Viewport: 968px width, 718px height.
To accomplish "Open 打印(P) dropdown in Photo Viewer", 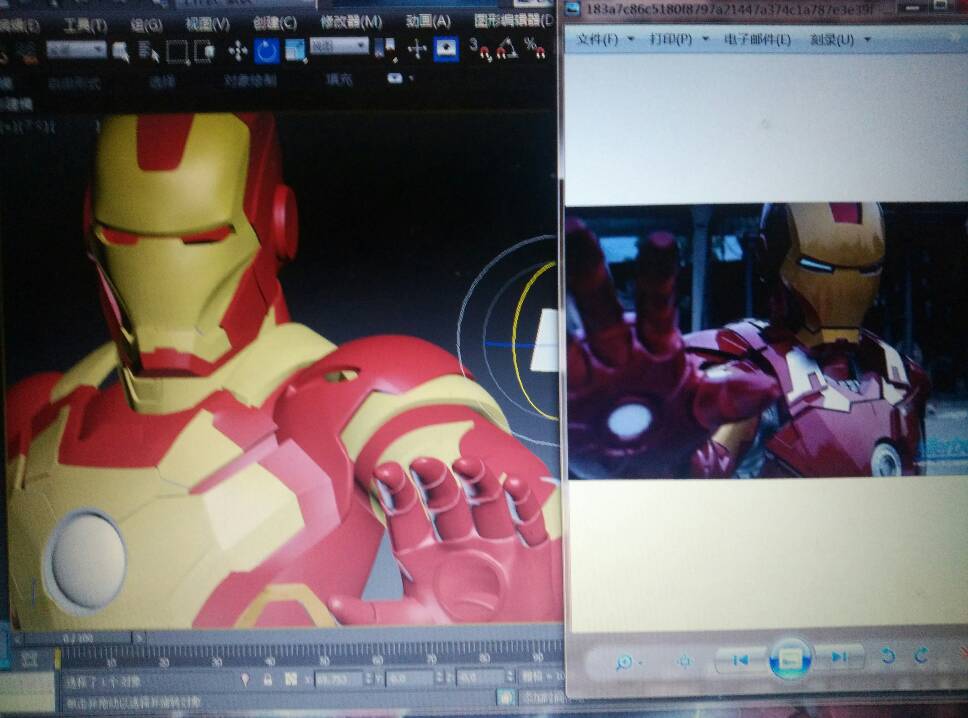I will point(678,40).
